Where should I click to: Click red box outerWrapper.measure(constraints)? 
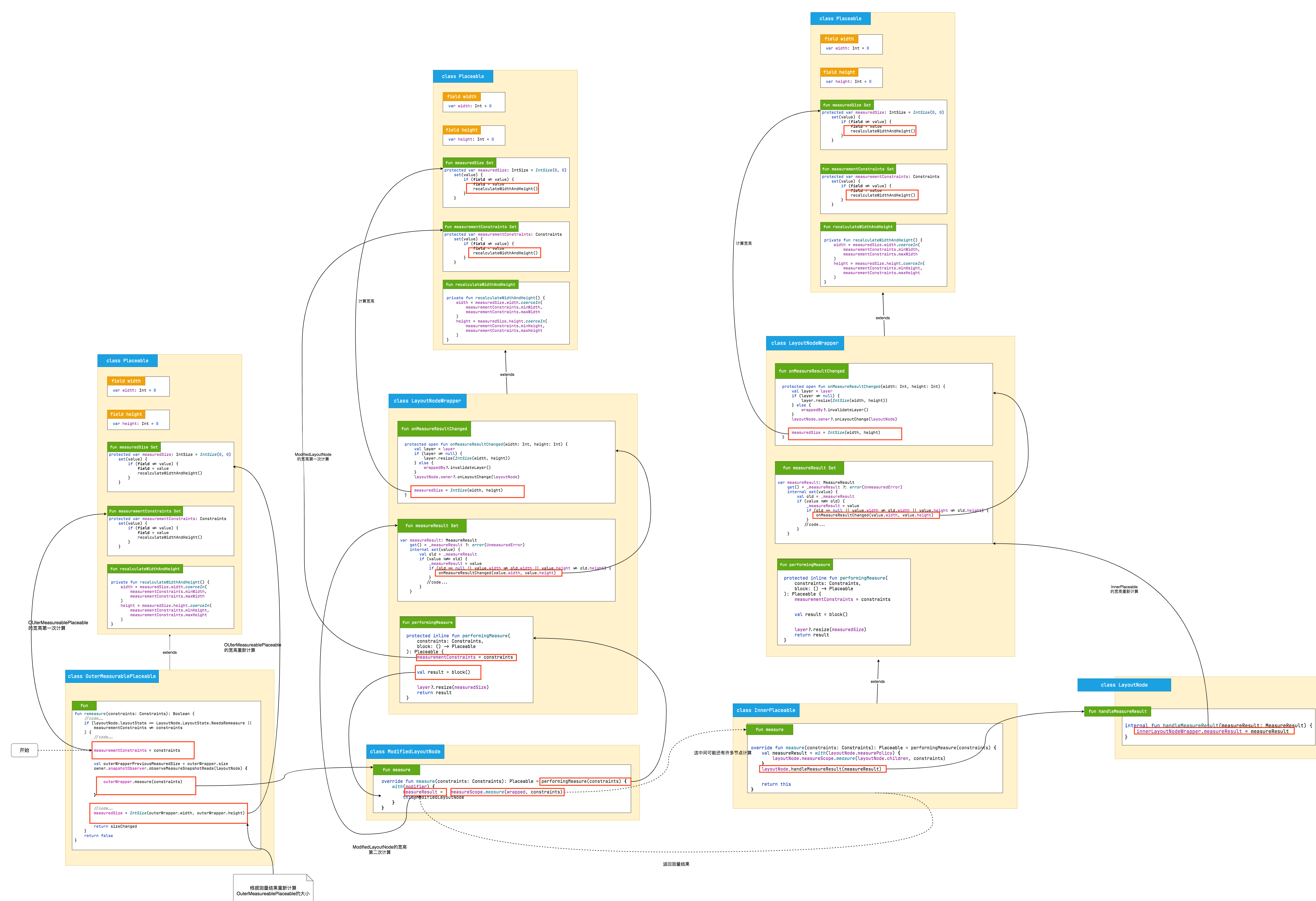146,785
